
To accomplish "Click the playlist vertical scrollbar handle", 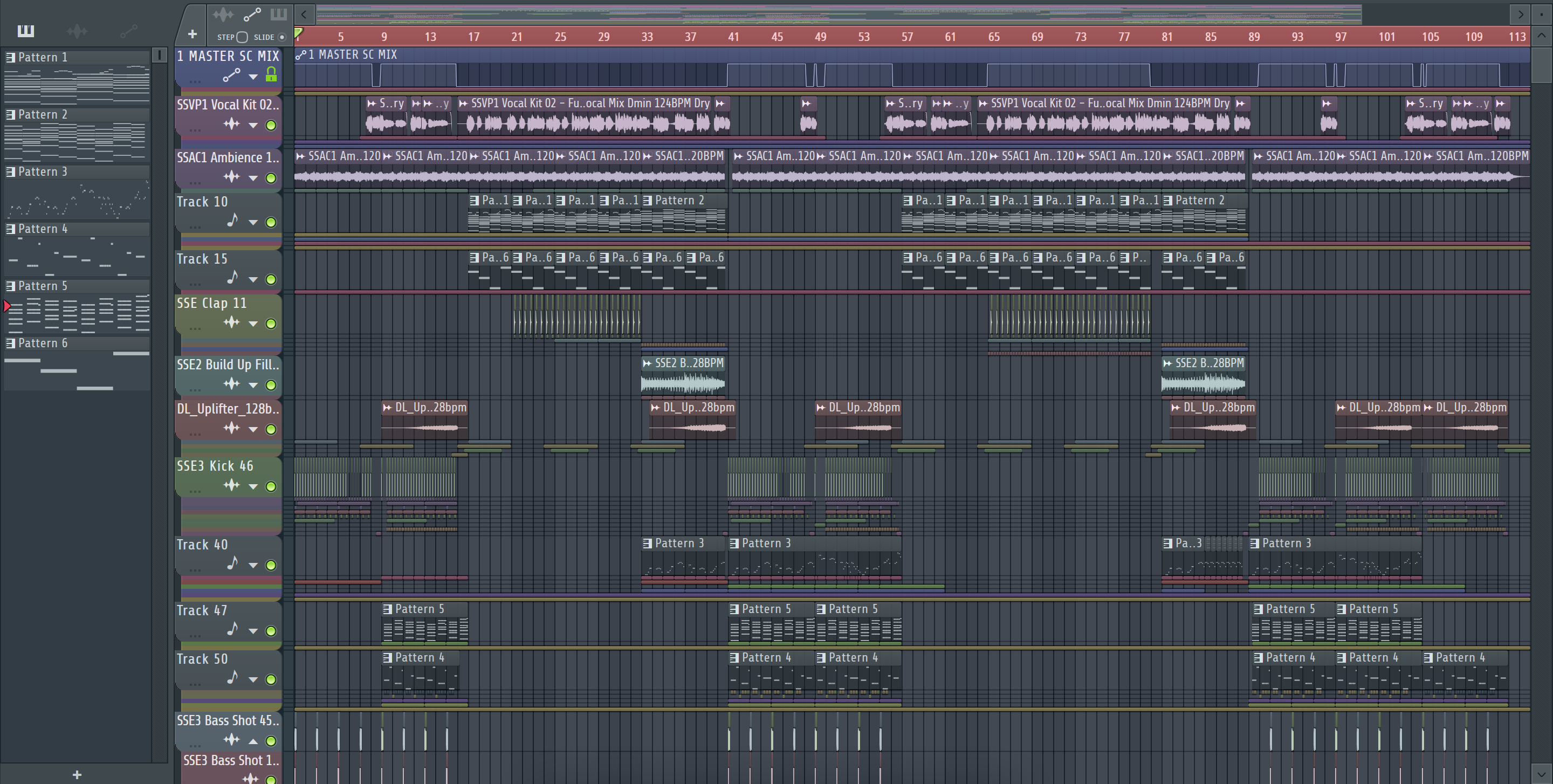I will pyautogui.click(x=1541, y=65).
